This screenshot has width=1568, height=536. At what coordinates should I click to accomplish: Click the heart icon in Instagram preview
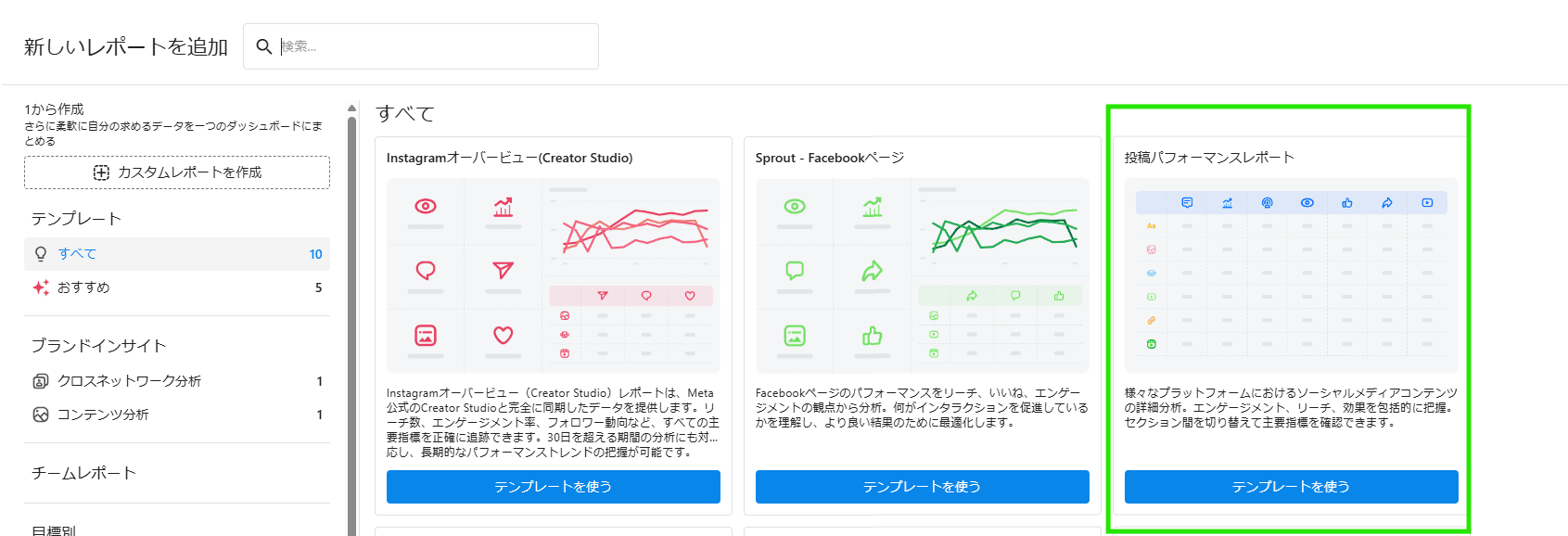(x=503, y=335)
